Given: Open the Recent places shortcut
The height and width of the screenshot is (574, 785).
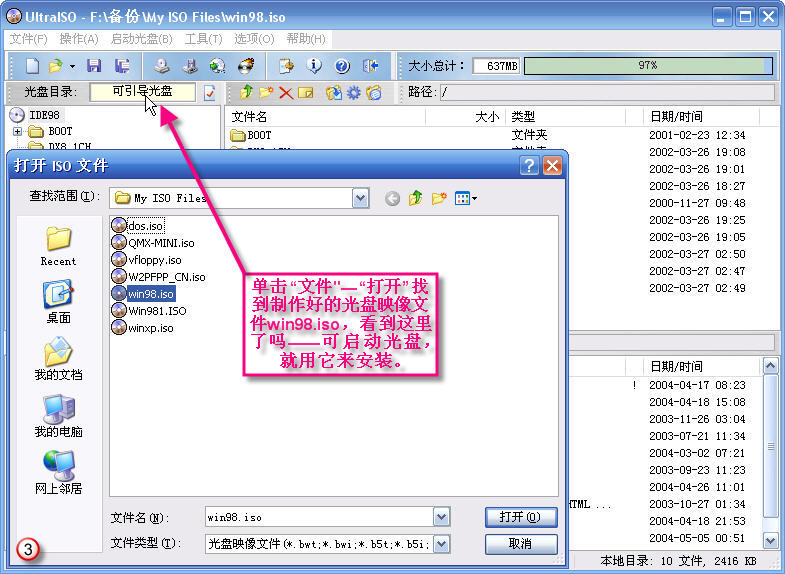Looking at the screenshot, I should (59, 246).
